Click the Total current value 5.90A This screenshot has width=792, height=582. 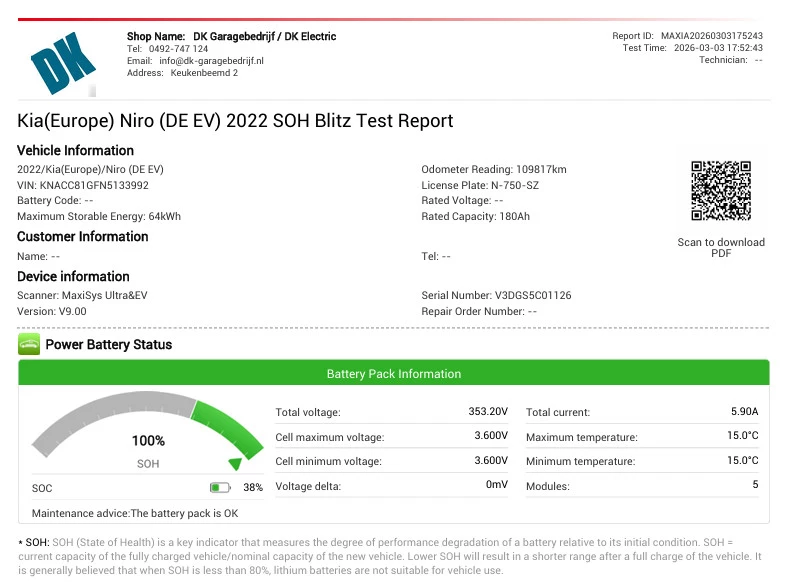click(744, 412)
